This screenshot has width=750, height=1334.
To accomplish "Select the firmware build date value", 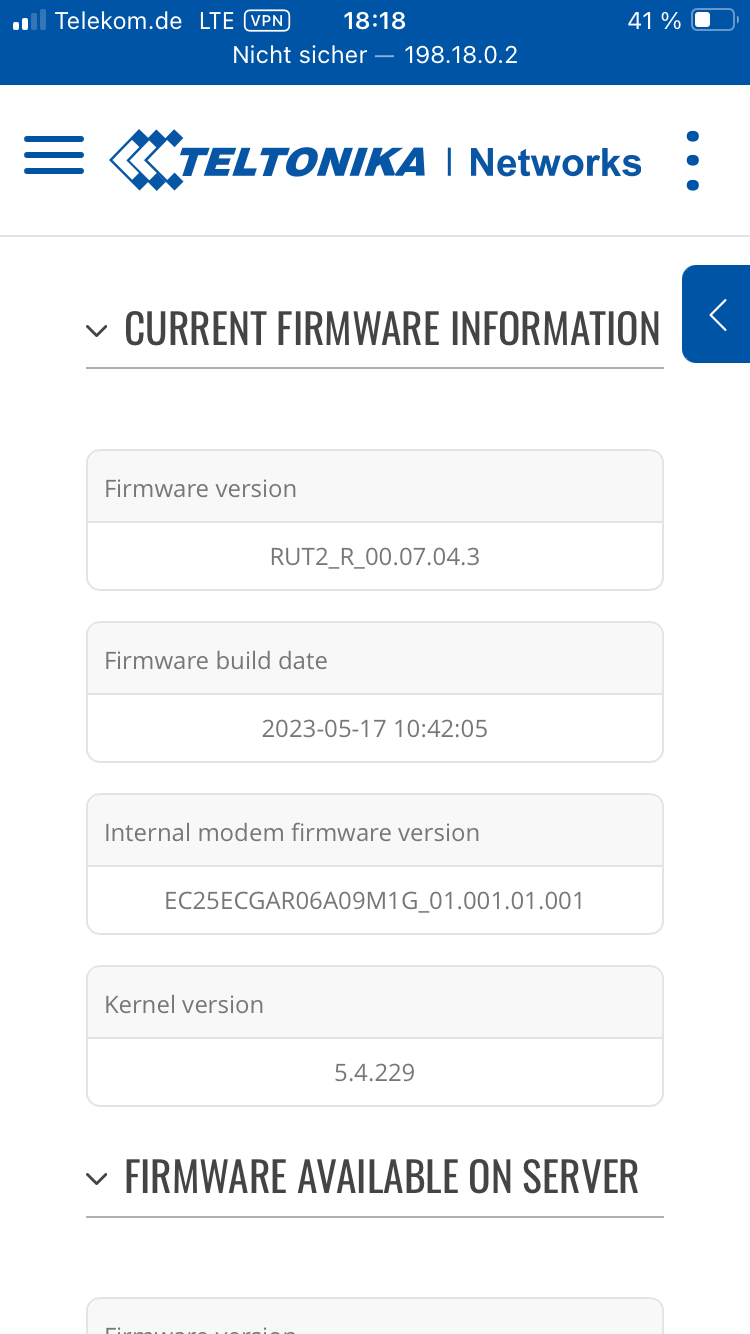I will tap(375, 728).
